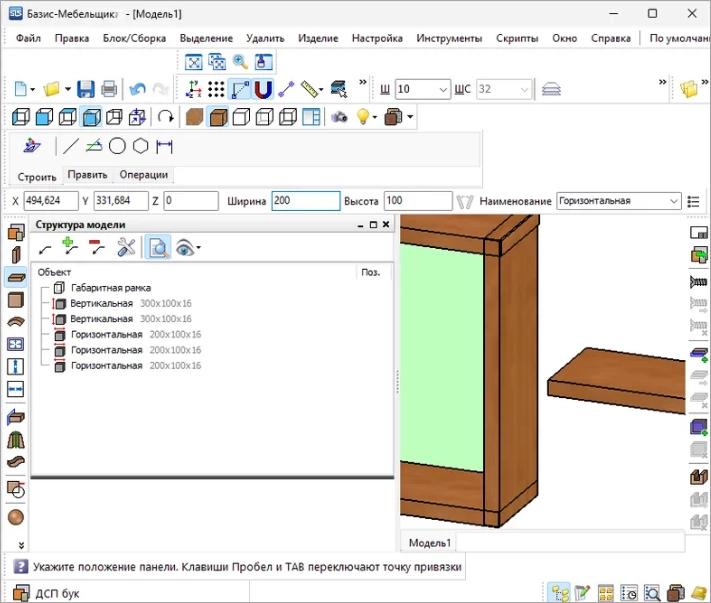This screenshot has height=603, width=711.
Task: Select the Модель1 document tab
Action: 429,542
